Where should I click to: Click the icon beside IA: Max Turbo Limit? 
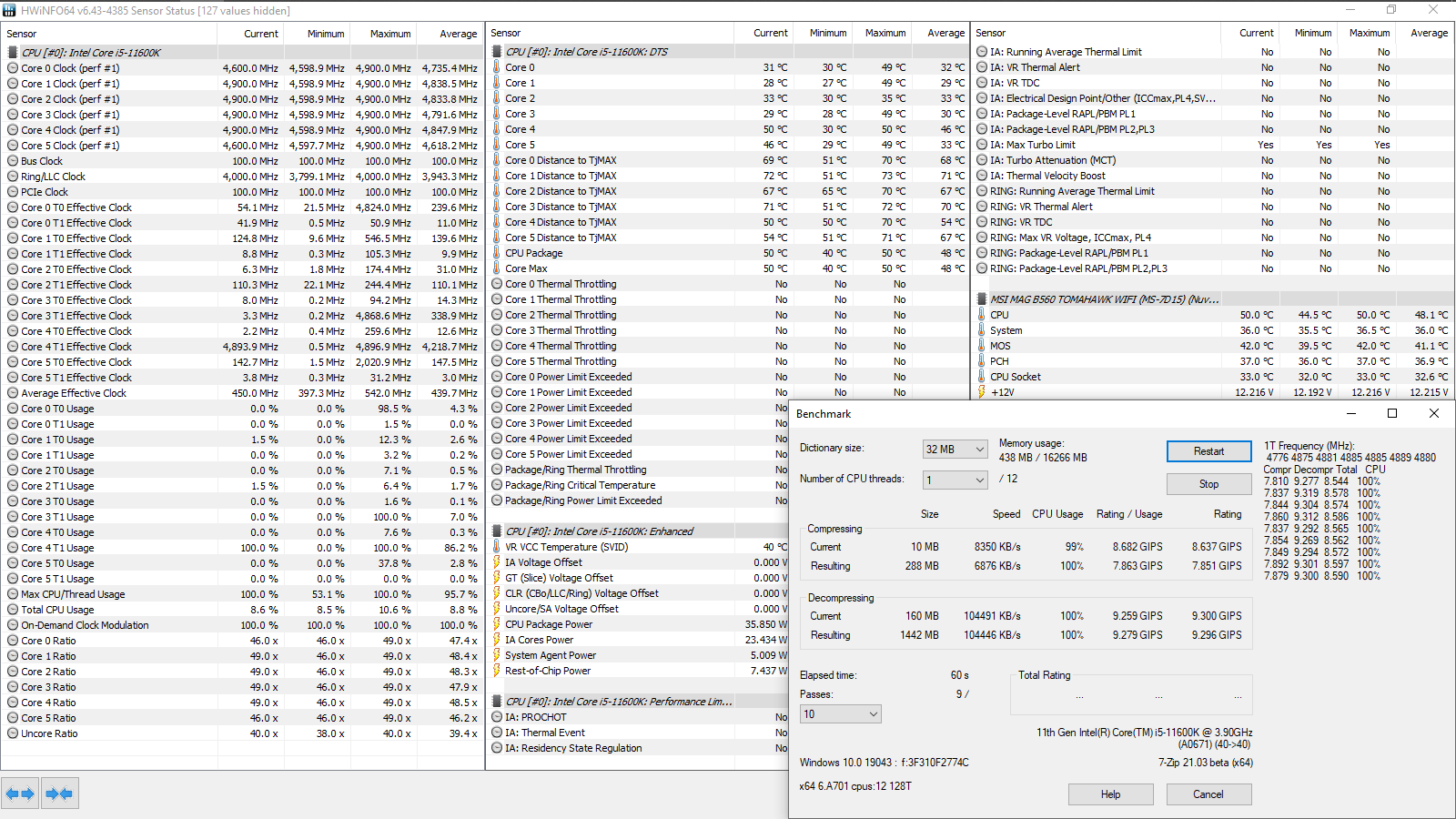click(x=982, y=145)
